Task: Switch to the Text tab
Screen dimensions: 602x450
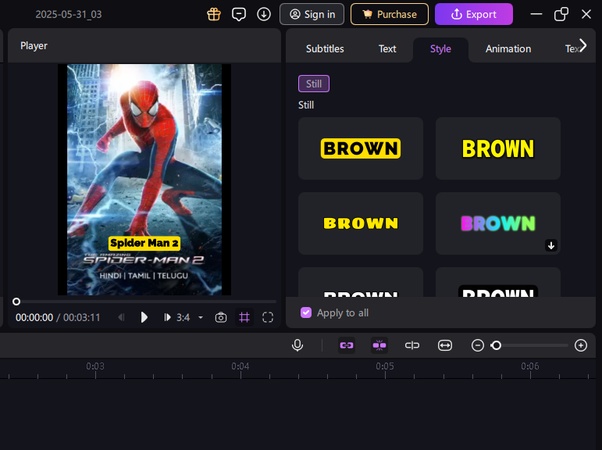Action: tap(387, 49)
